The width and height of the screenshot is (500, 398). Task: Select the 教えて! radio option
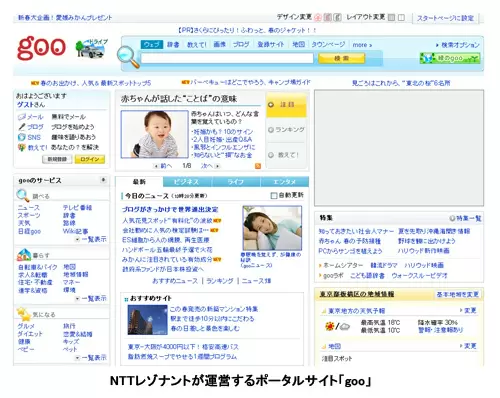click(271, 155)
